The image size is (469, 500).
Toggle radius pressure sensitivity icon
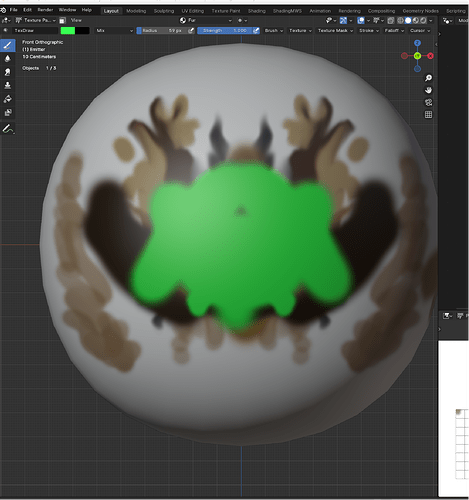(191, 31)
